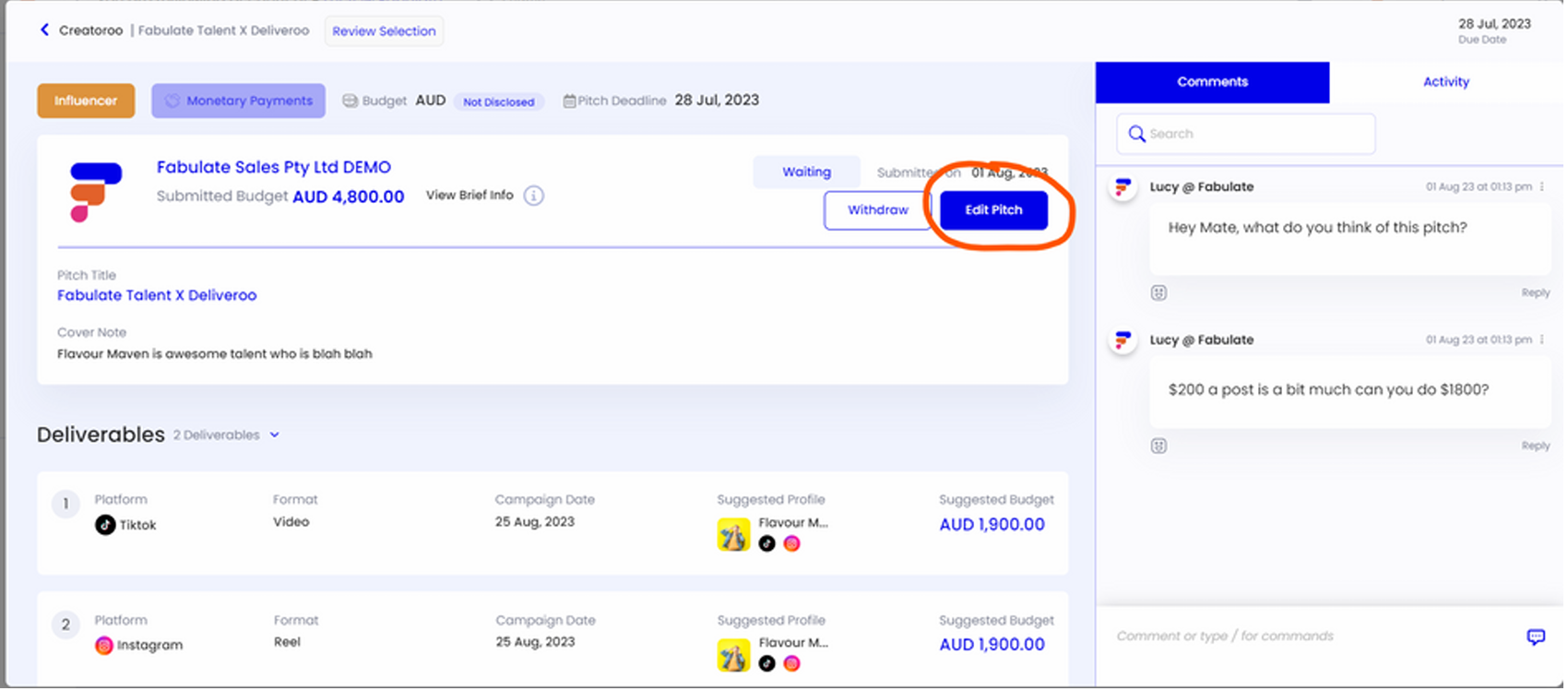This screenshot has width=1568, height=691.
Task: Click the Influencer tag
Action: coord(86,101)
